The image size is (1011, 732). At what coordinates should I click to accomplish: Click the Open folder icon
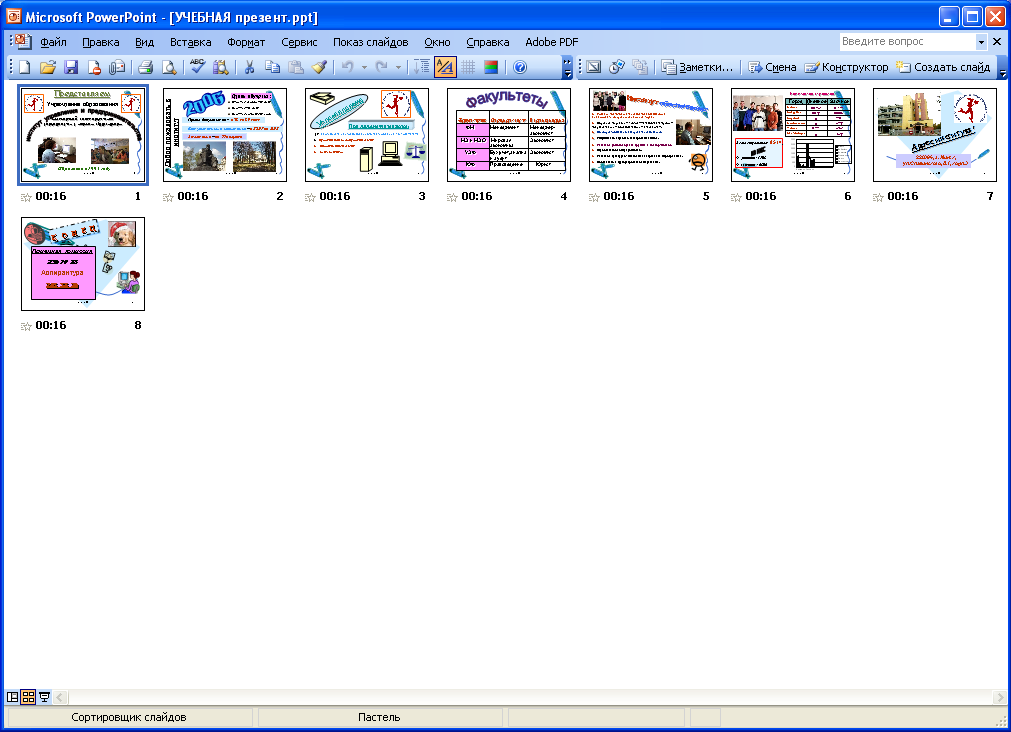tap(48, 67)
